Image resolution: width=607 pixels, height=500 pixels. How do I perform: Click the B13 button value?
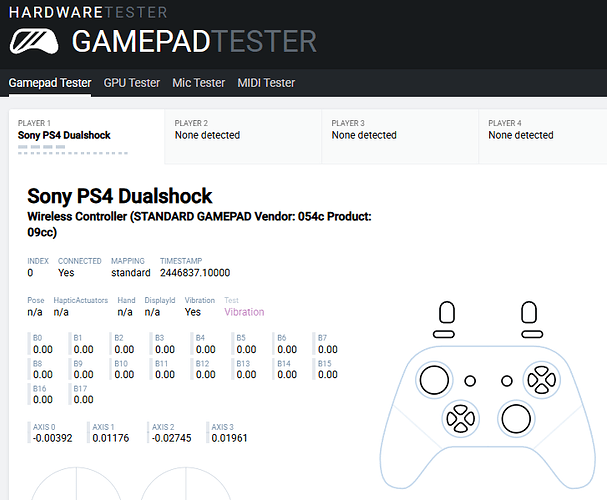[x=246, y=375]
